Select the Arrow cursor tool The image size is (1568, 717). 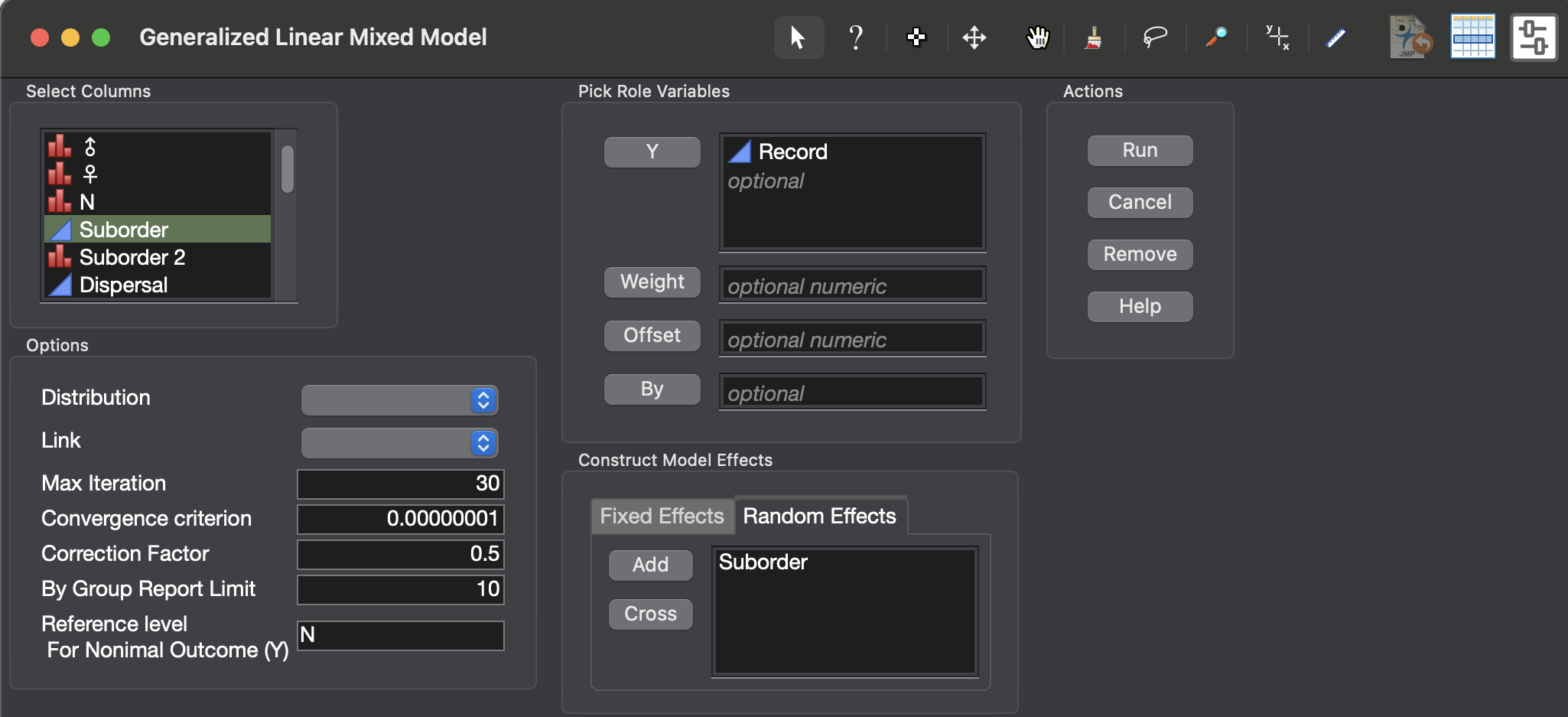click(797, 37)
